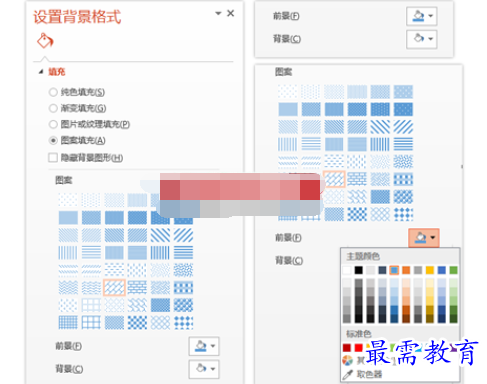Pick the gold theme color swatch
This screenshot has height=384, width=487.
click(x=430, y=270)
